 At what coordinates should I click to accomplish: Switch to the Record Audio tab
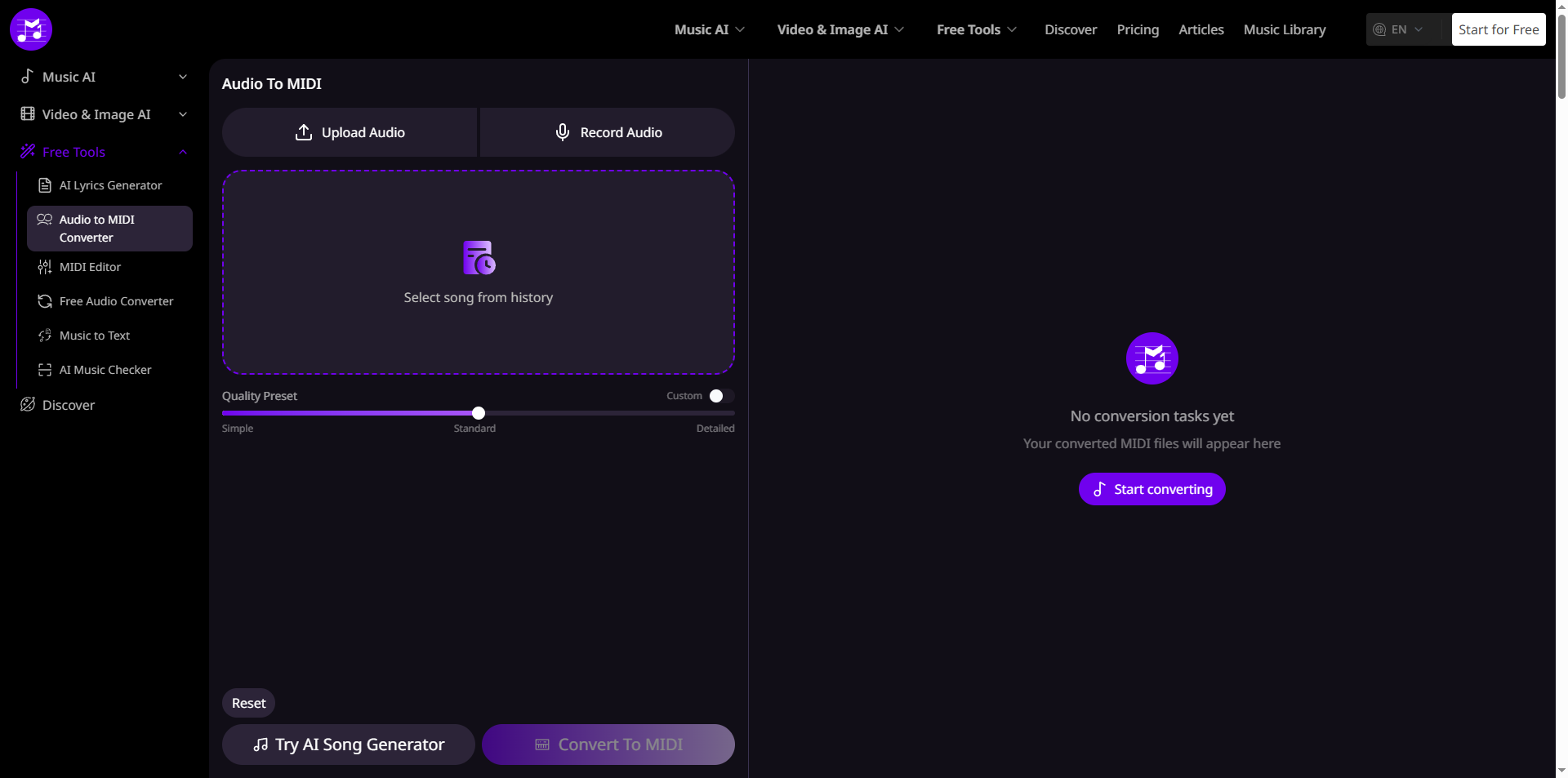click(x=608, y=132)
